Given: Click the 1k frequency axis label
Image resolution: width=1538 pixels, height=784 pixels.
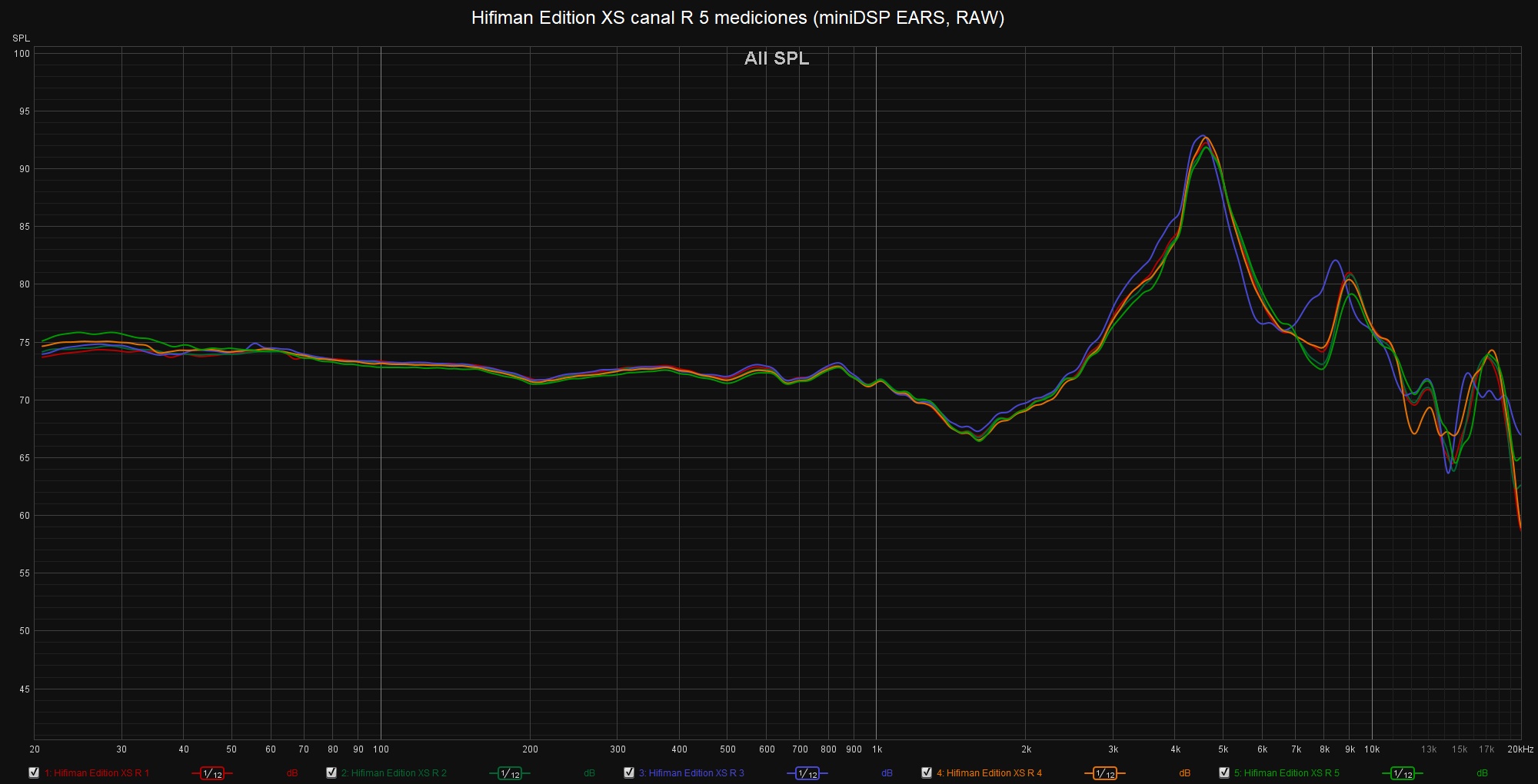Looking at the screenshot, I should (877, 749).
